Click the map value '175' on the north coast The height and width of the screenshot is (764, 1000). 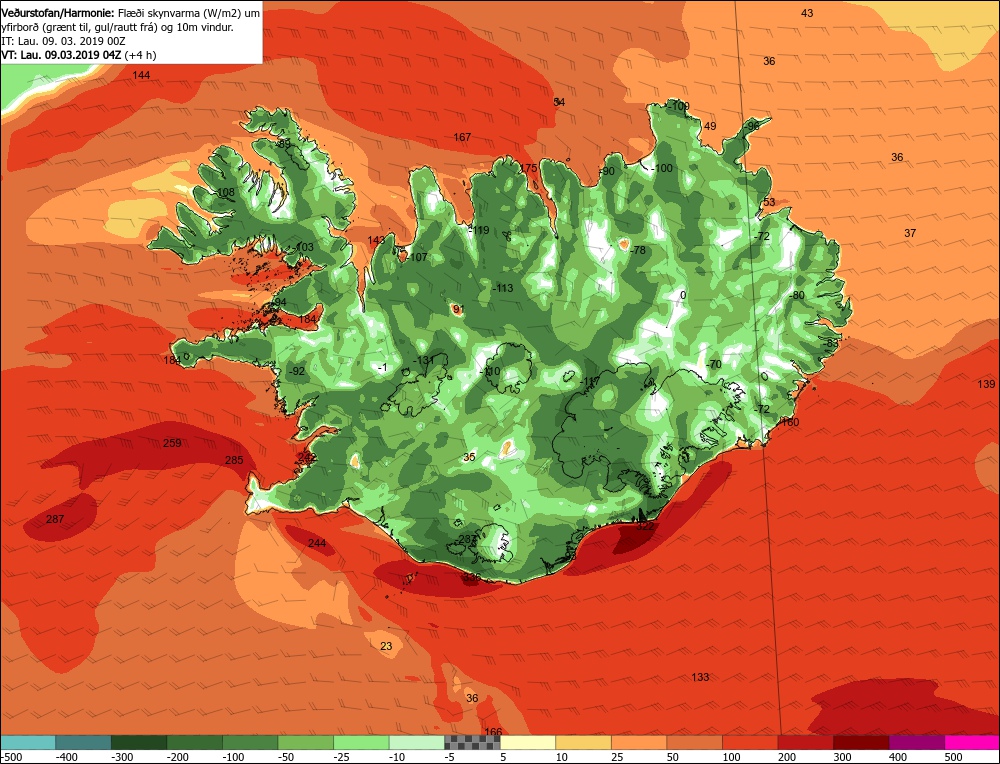(528, 168)
